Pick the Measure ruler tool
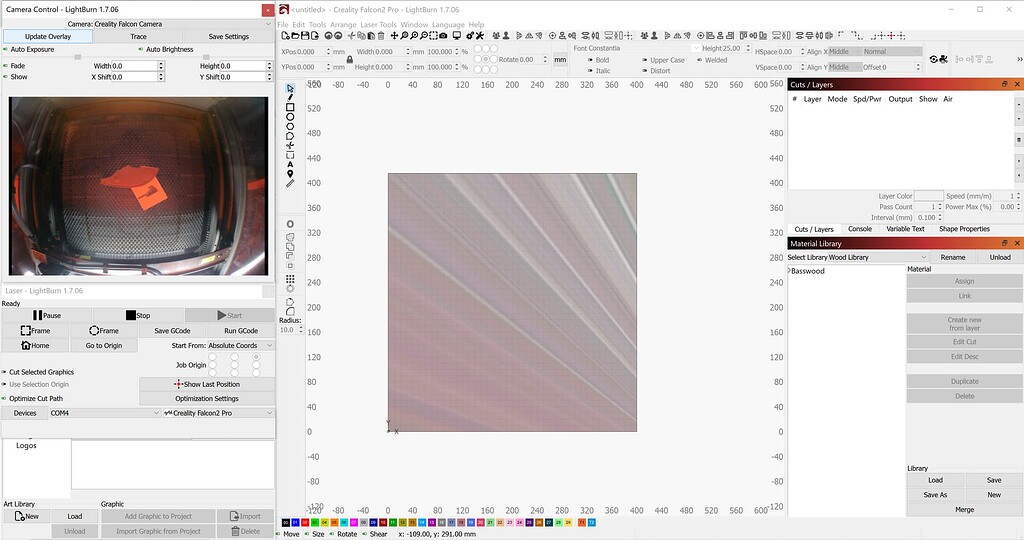1024x540 pixels. coord(290,183)
